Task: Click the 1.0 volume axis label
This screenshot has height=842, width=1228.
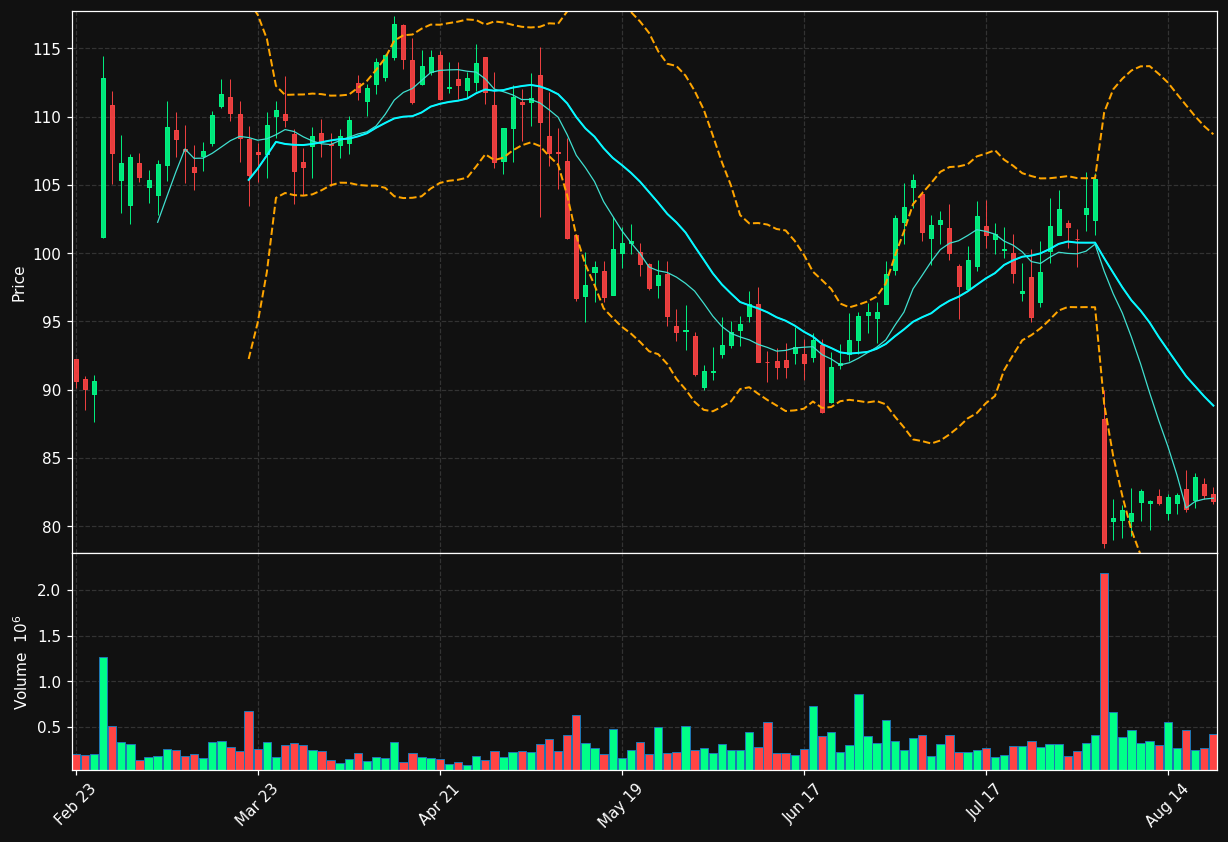Action: pyautogui.click(x=50, y=682)
